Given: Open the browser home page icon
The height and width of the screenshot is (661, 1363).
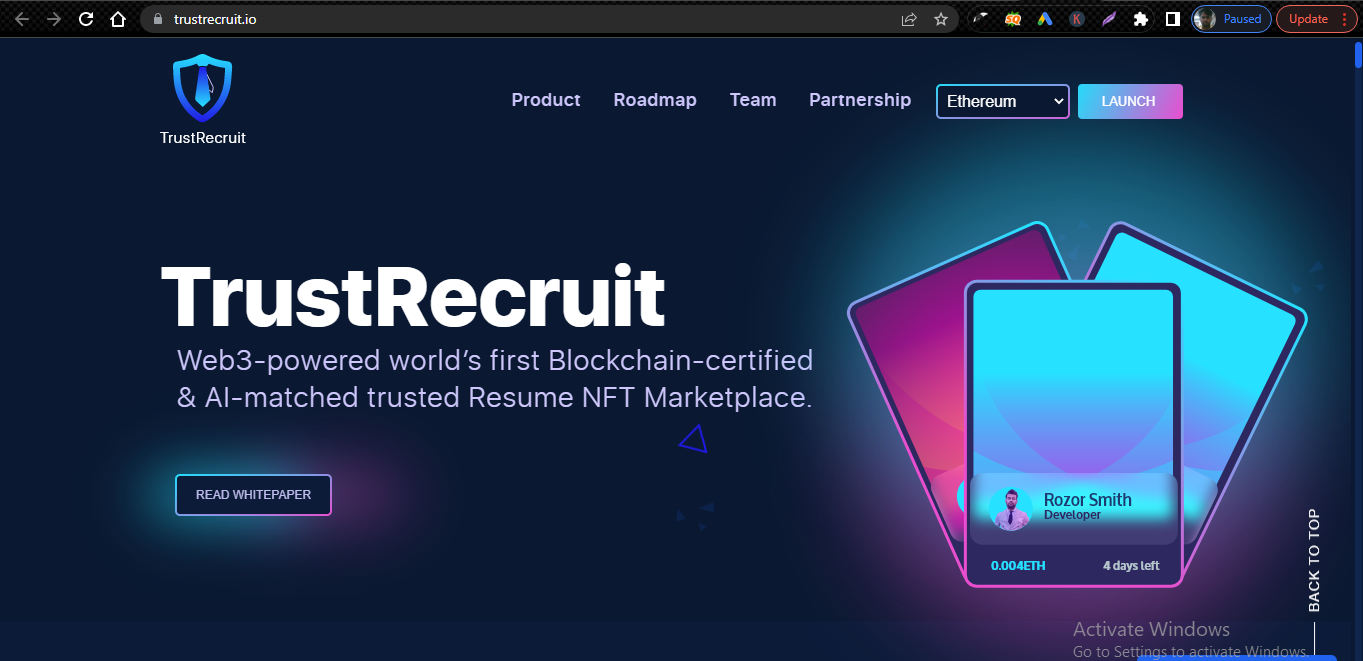Looking at the screenshot, I should [118, 19].
